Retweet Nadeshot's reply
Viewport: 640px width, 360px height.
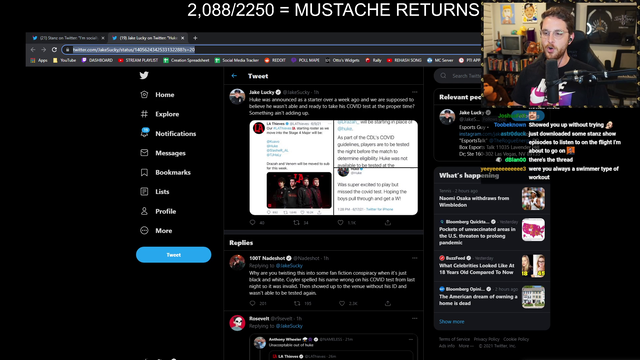297,303
